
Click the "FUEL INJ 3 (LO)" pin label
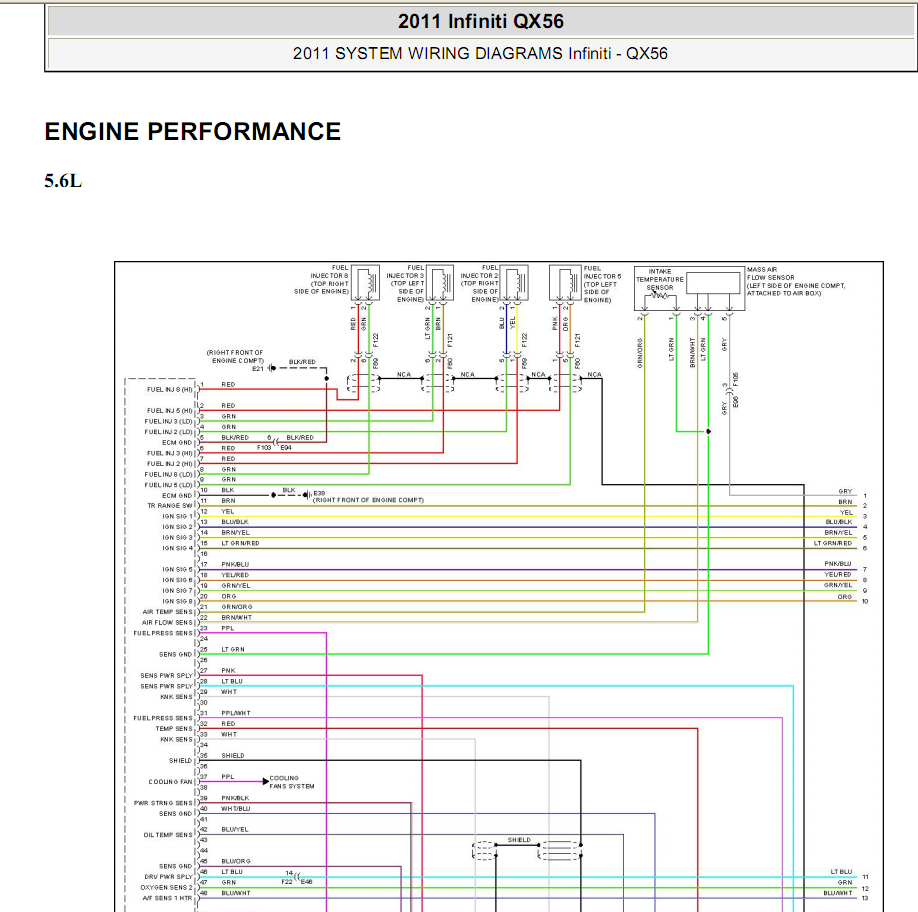pyautogui.click(x=169, y=421)
